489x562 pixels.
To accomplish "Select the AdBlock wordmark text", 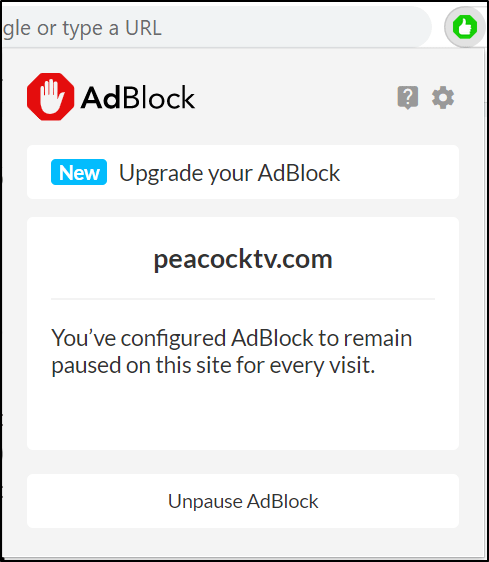I will tap(138, 97).
